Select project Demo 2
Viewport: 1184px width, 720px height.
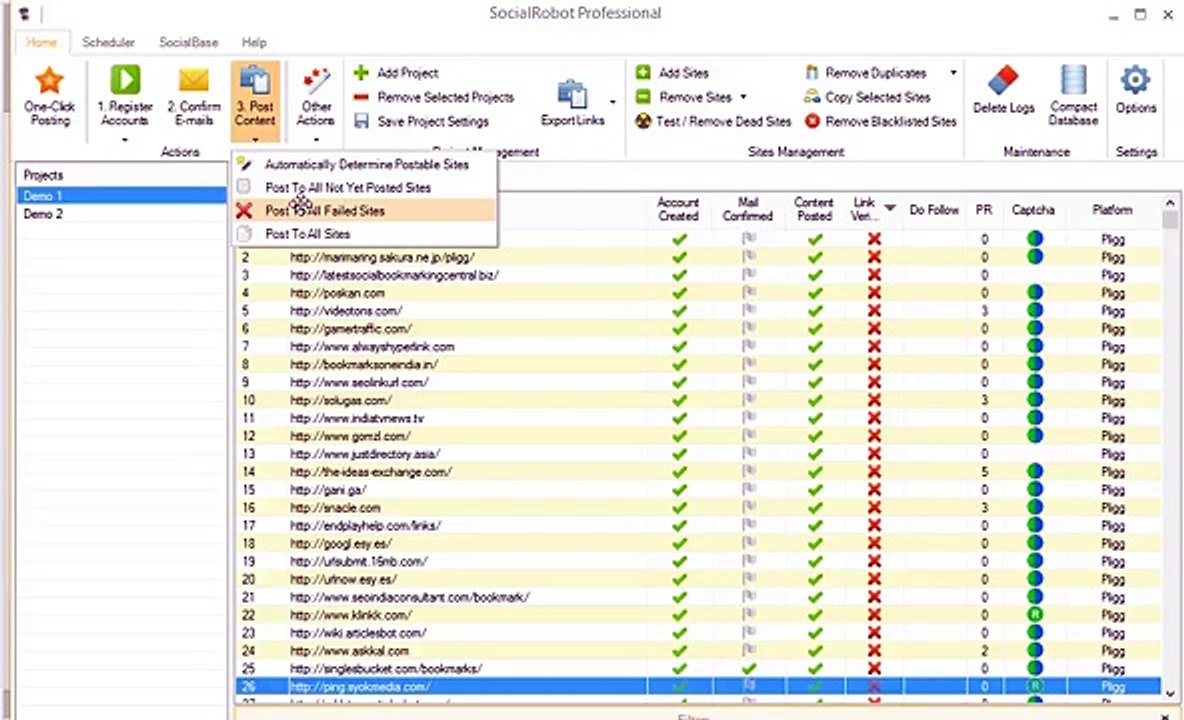pyautogui.click(x=121, y=214)
